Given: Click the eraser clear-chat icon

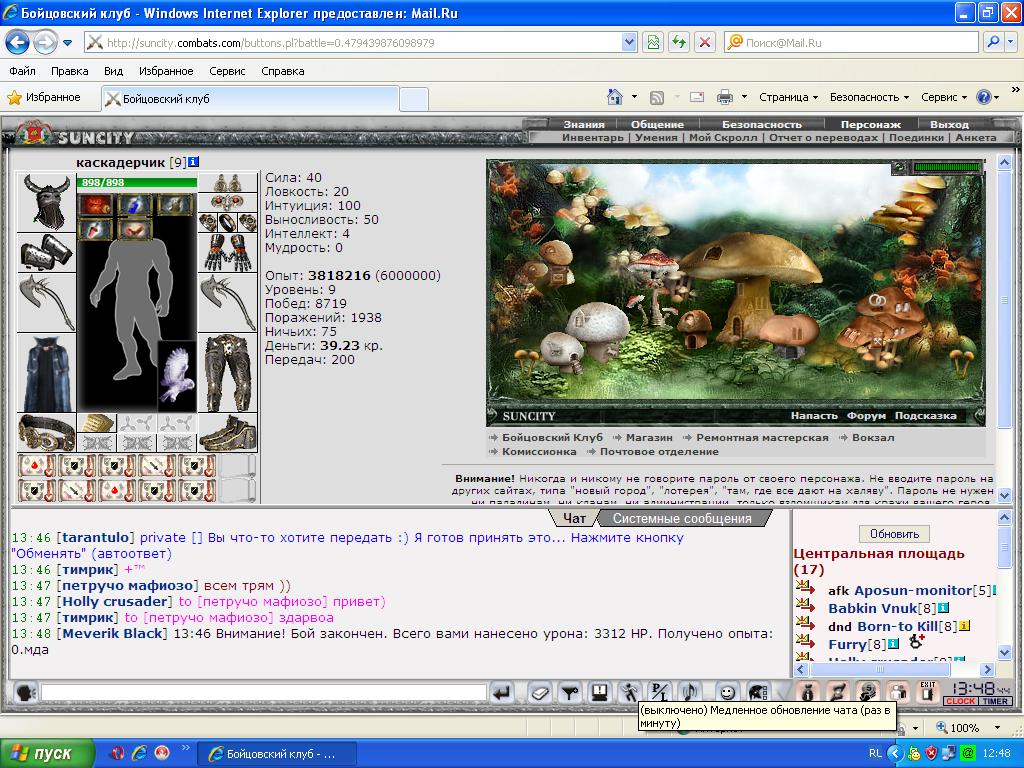Looking at the screenshot, I should tap(539, 692).
